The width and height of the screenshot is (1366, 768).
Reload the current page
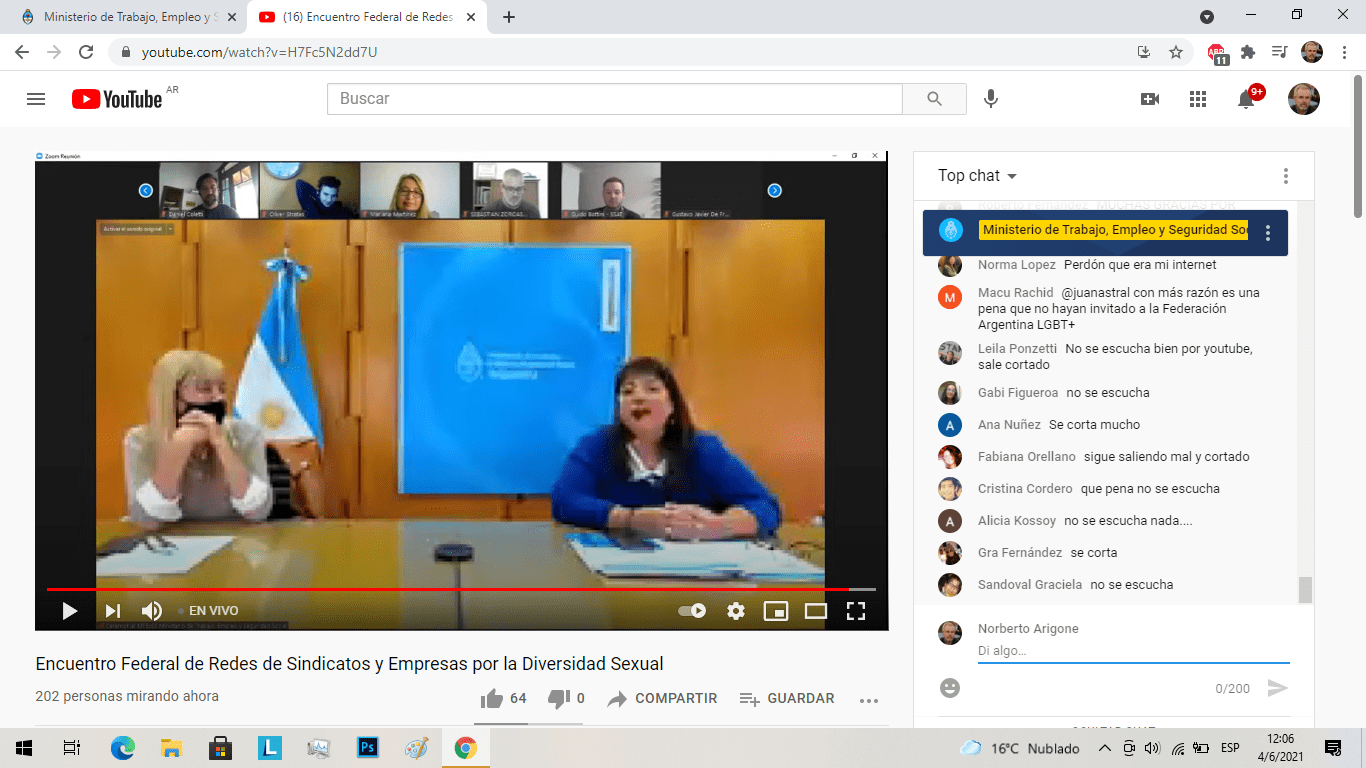click(x=86, y=52)
